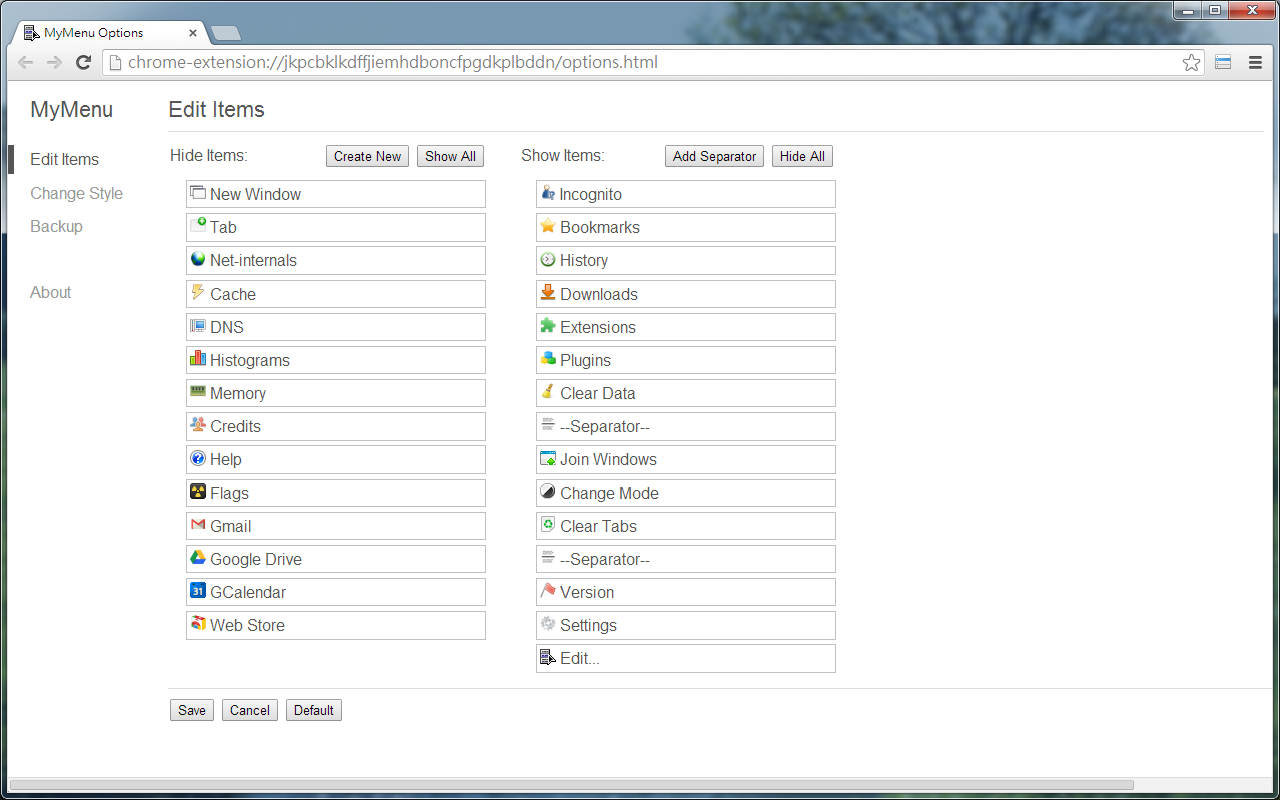Restore settings with the Default button
The height and width of the screenshot is (800, 1280).
[314, 710]
